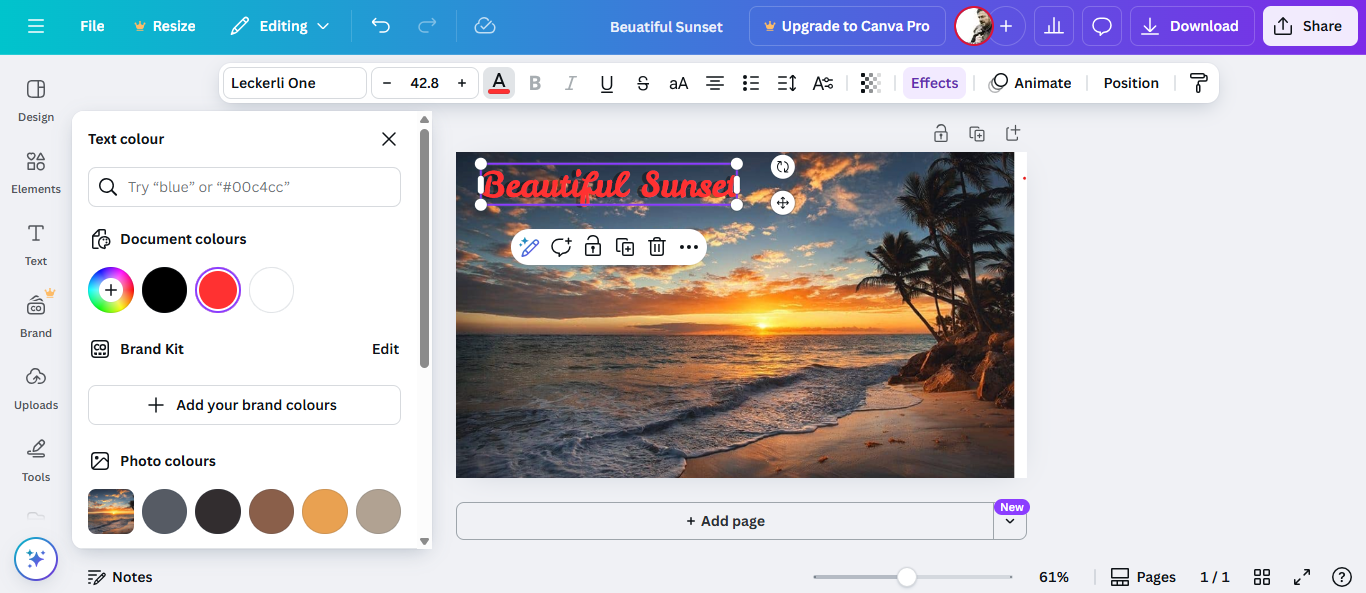
Task: Select the black document colour swatch
Action: [164, 290]
